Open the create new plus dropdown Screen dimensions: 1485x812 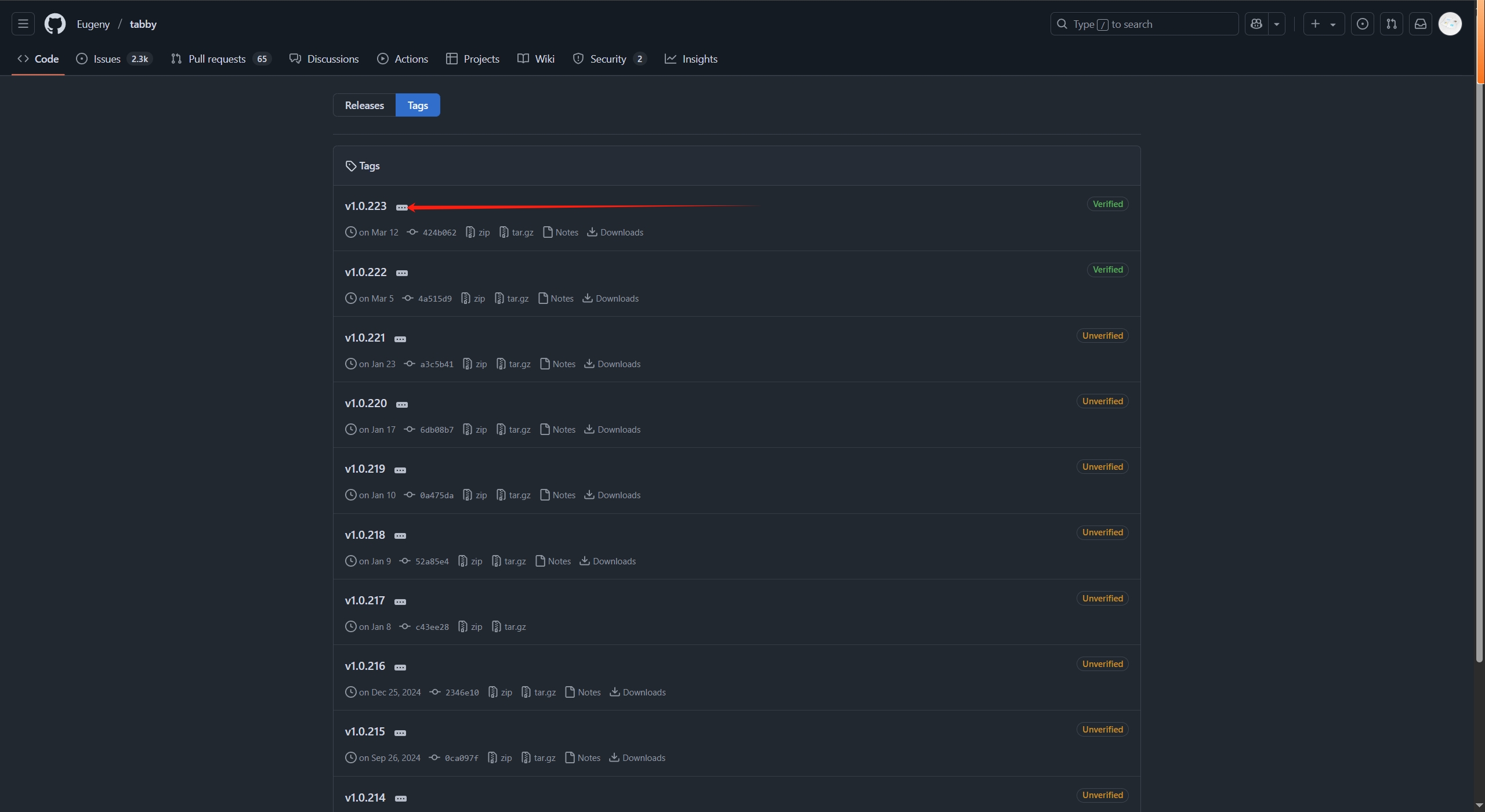pyautogui.click(x=1324, y=24)
